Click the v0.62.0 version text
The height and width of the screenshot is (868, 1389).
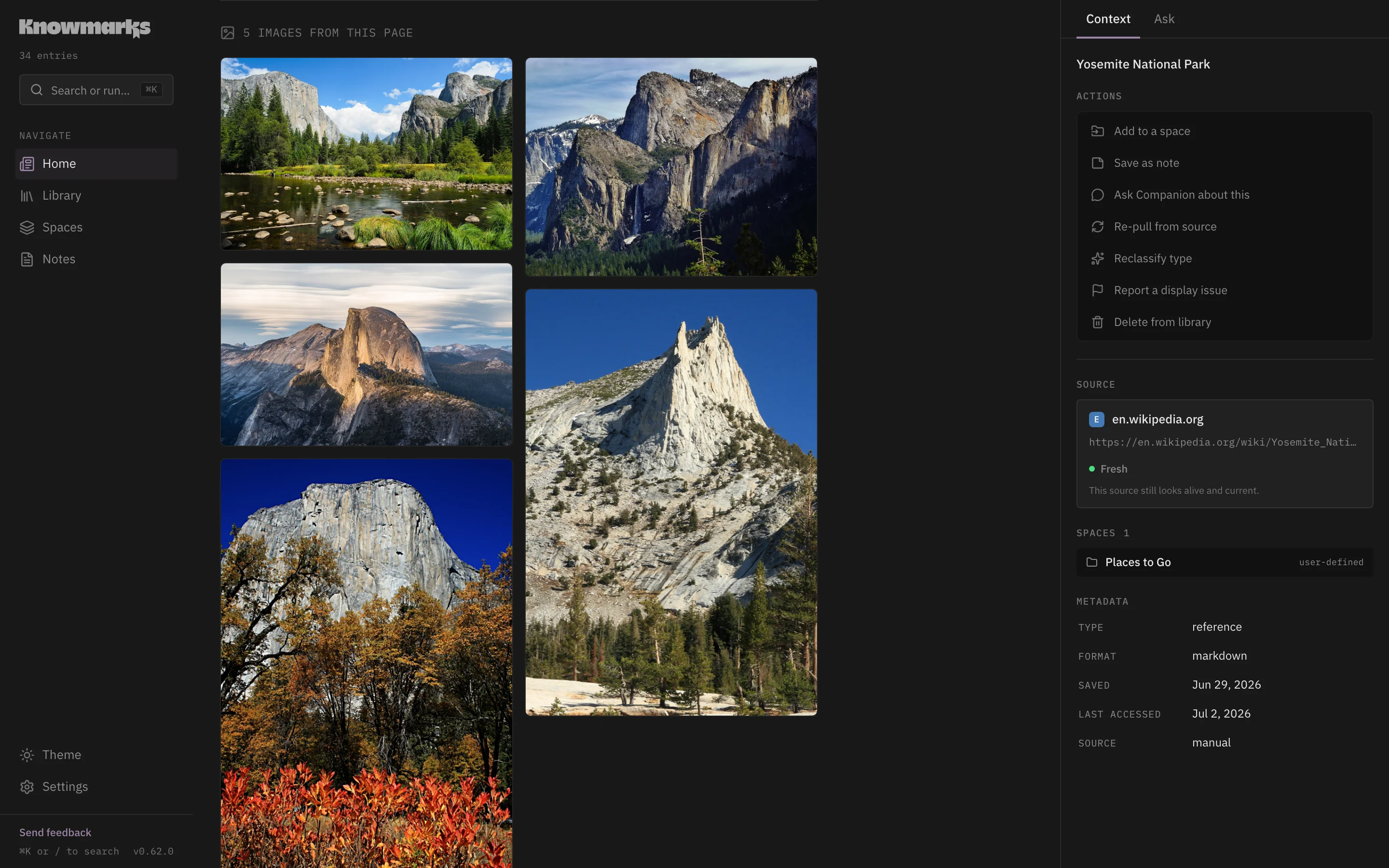tap(153, 851)
